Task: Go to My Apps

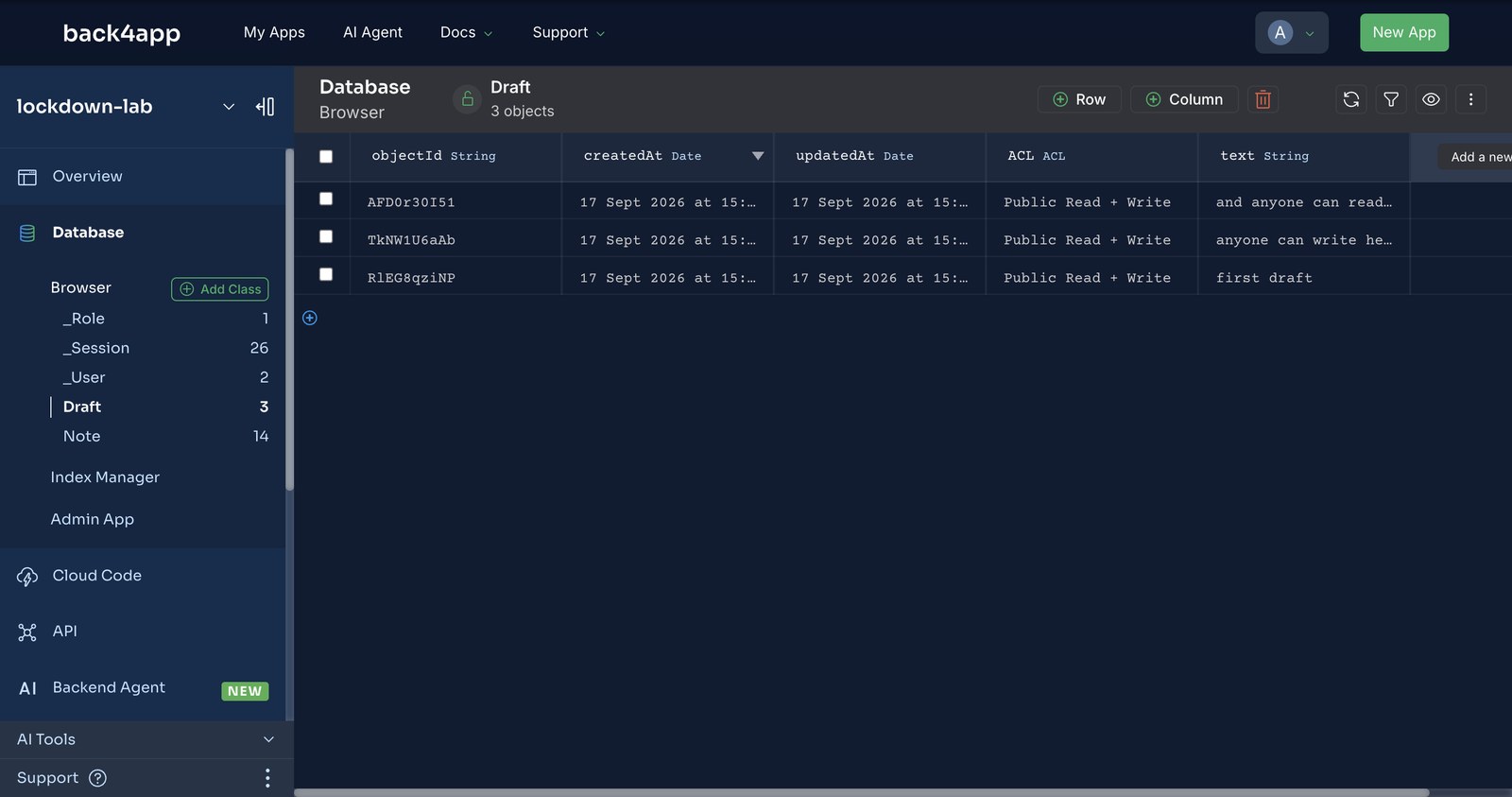Action: pyautogui.click(x=274, y=33)
